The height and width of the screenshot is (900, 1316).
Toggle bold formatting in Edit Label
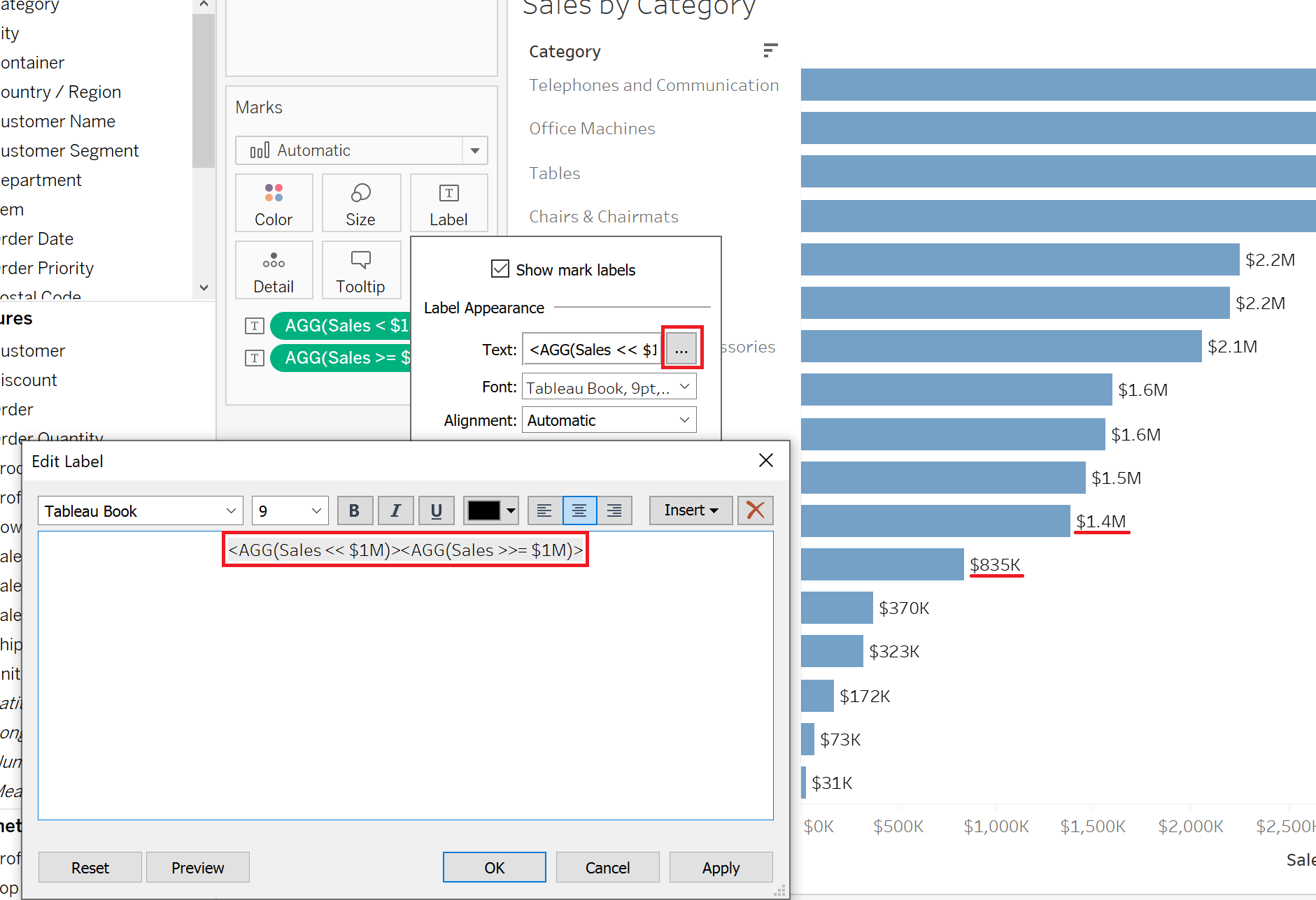pyautogui.click(x=355, y=510)
